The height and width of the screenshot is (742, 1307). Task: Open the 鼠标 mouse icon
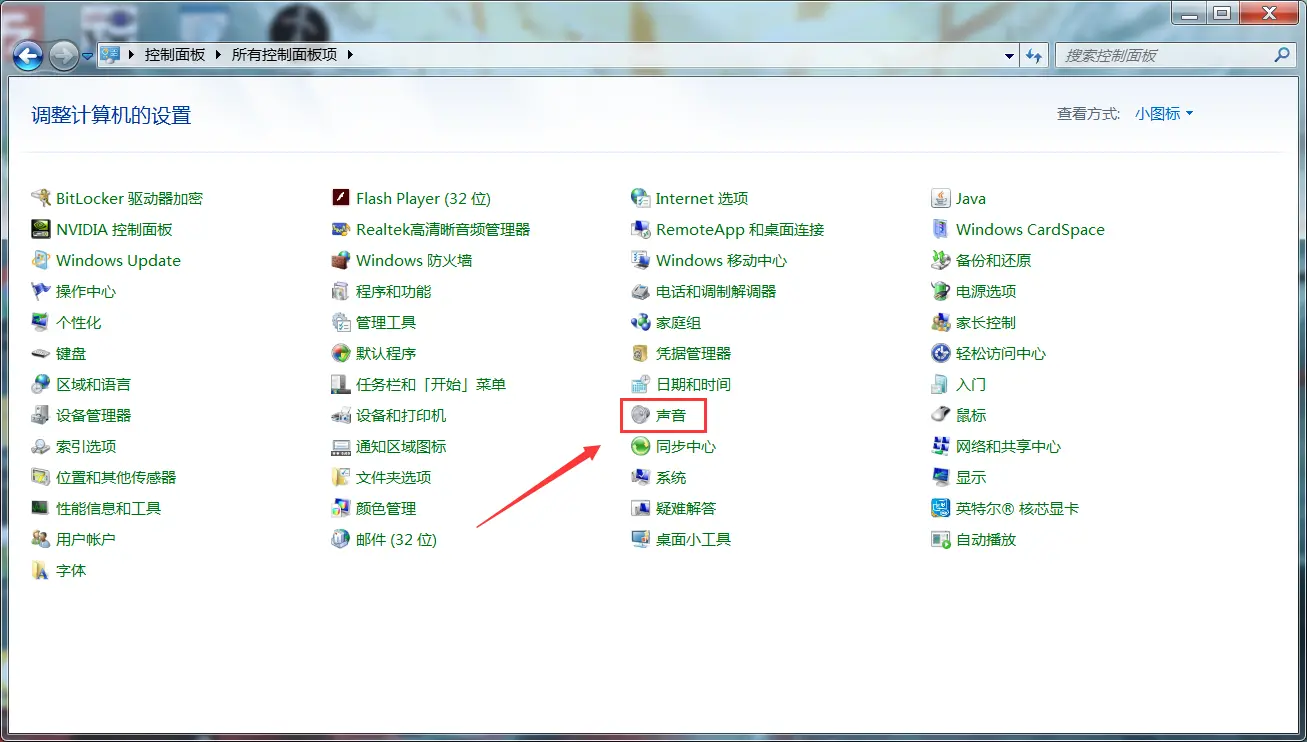coord(940,415)
